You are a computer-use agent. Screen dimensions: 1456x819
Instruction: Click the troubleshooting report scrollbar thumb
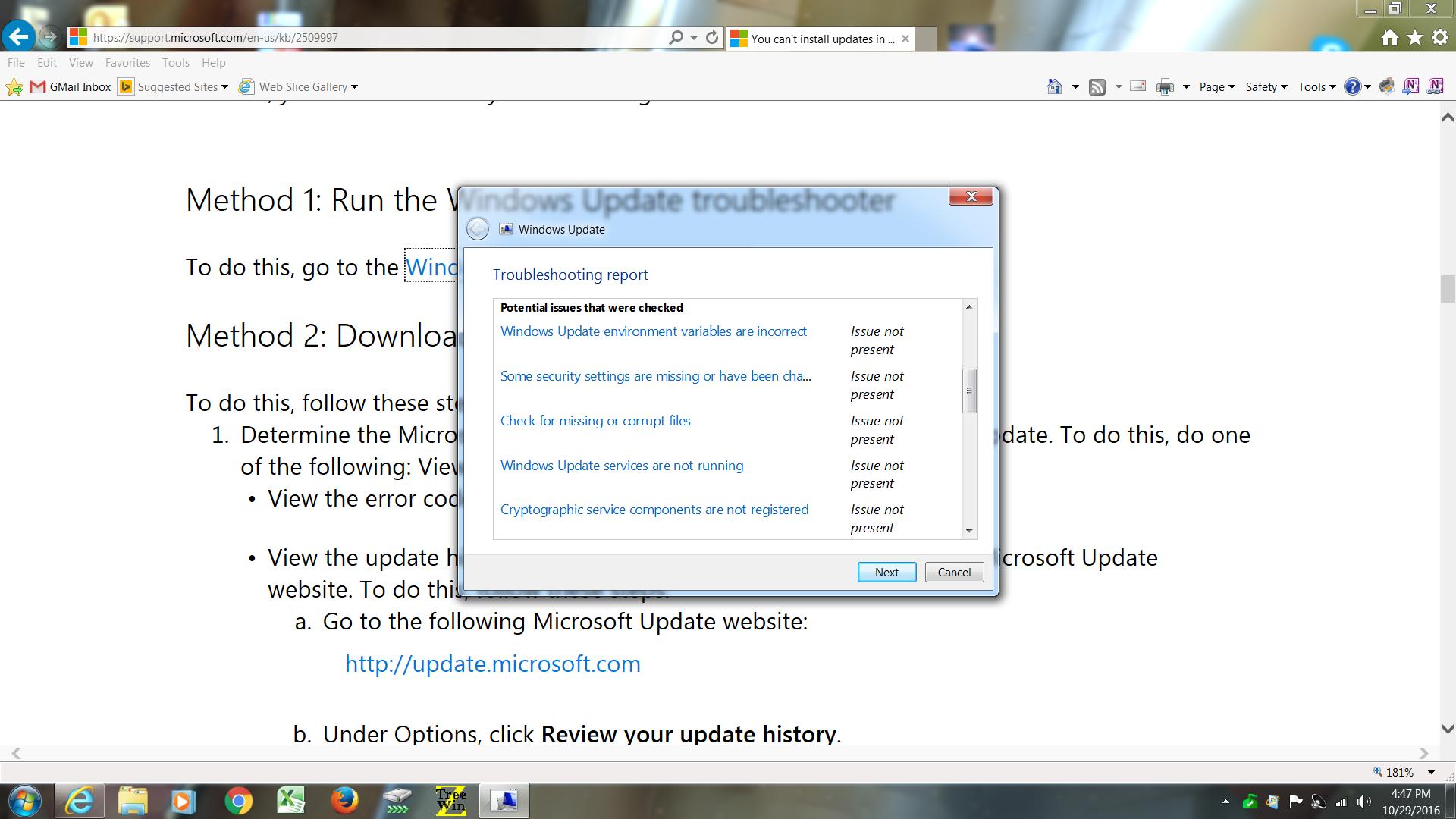click(x=968, y=391)
